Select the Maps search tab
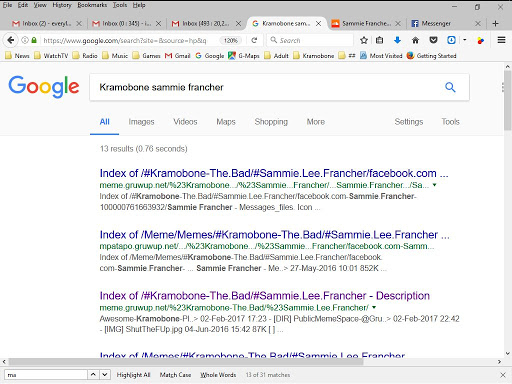 (226, 122)
